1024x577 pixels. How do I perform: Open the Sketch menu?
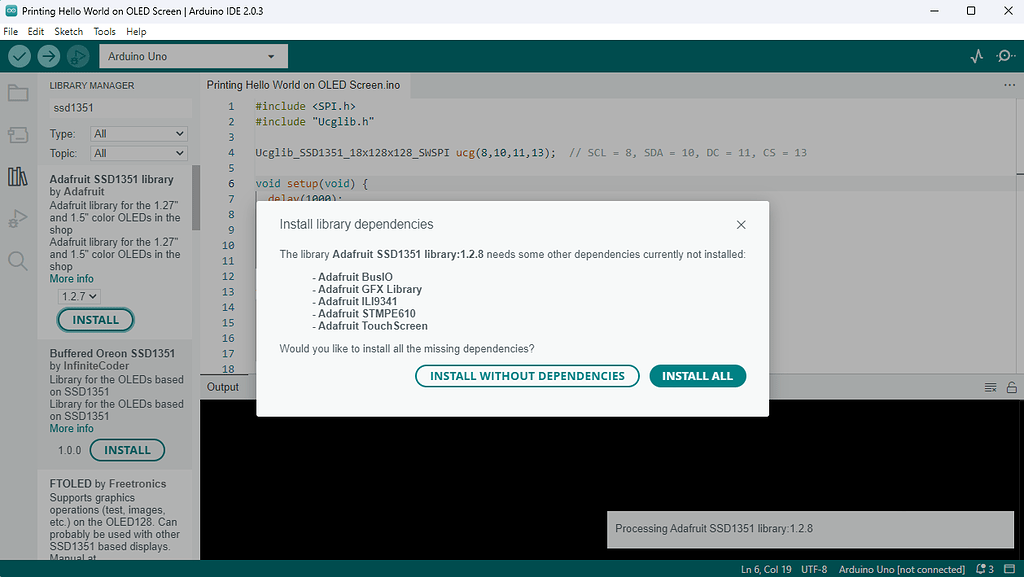click(x=69, y=31)
